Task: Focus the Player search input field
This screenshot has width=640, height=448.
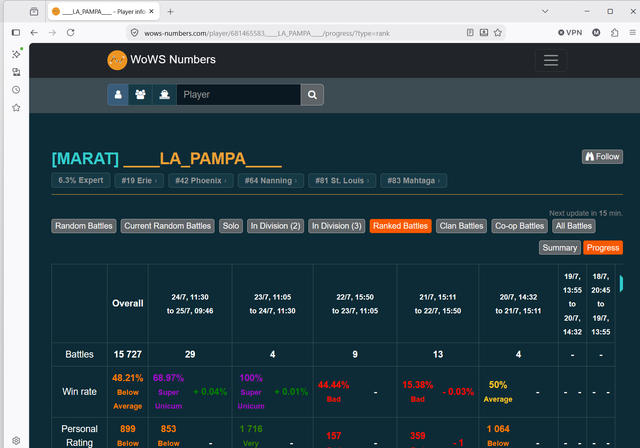Action: point(238,95)
